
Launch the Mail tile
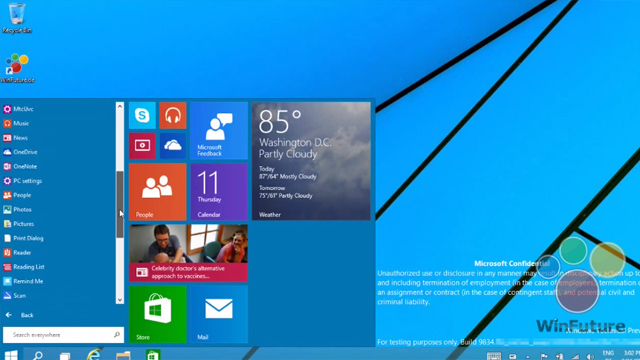click(219, 314)
